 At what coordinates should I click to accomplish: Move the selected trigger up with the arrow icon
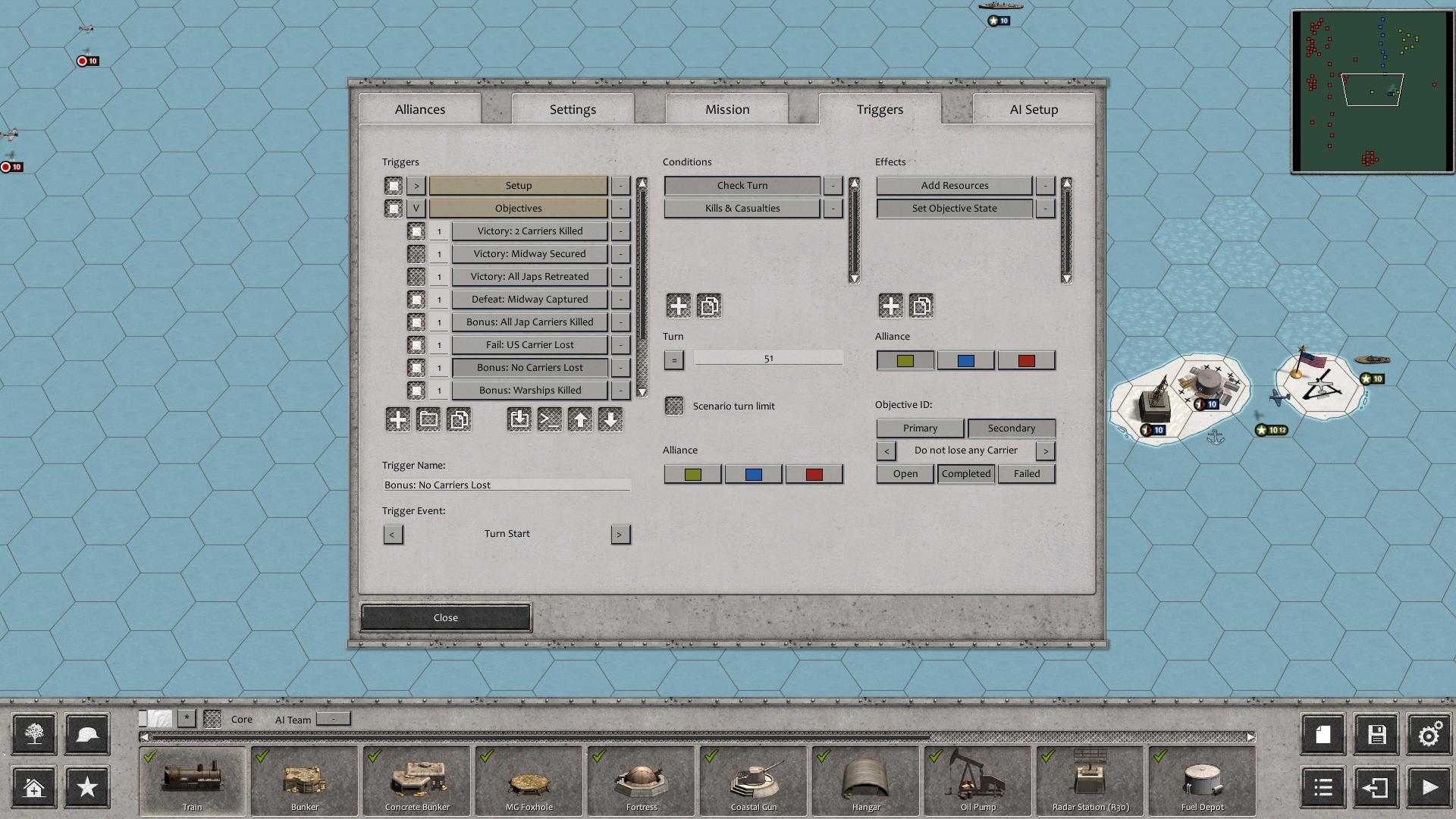[580, 419]
